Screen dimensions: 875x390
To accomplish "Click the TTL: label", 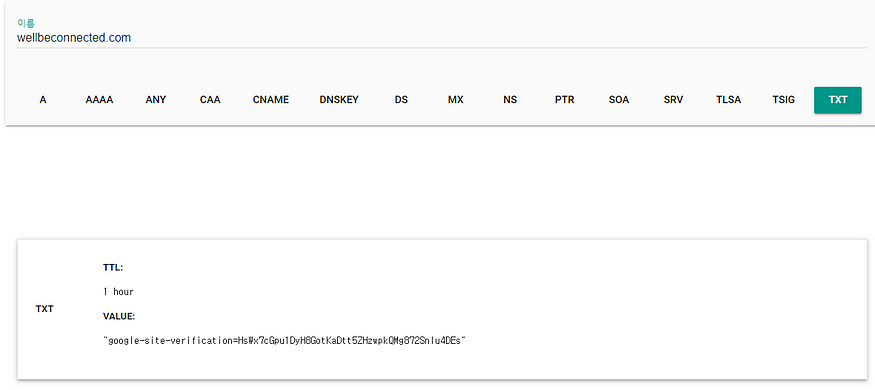I will [113, 268].
